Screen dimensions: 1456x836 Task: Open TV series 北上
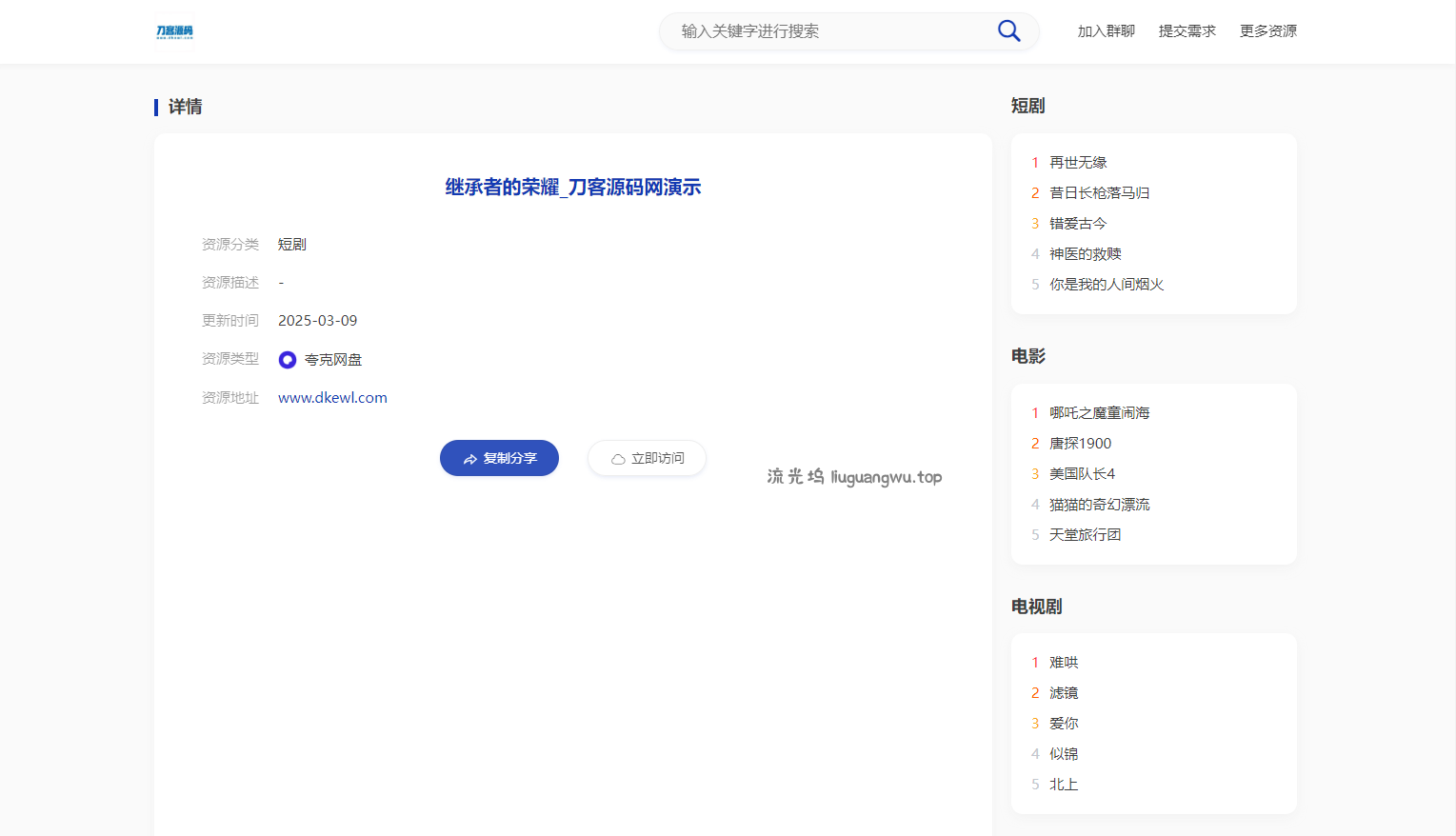click(x=1064, y=785)
